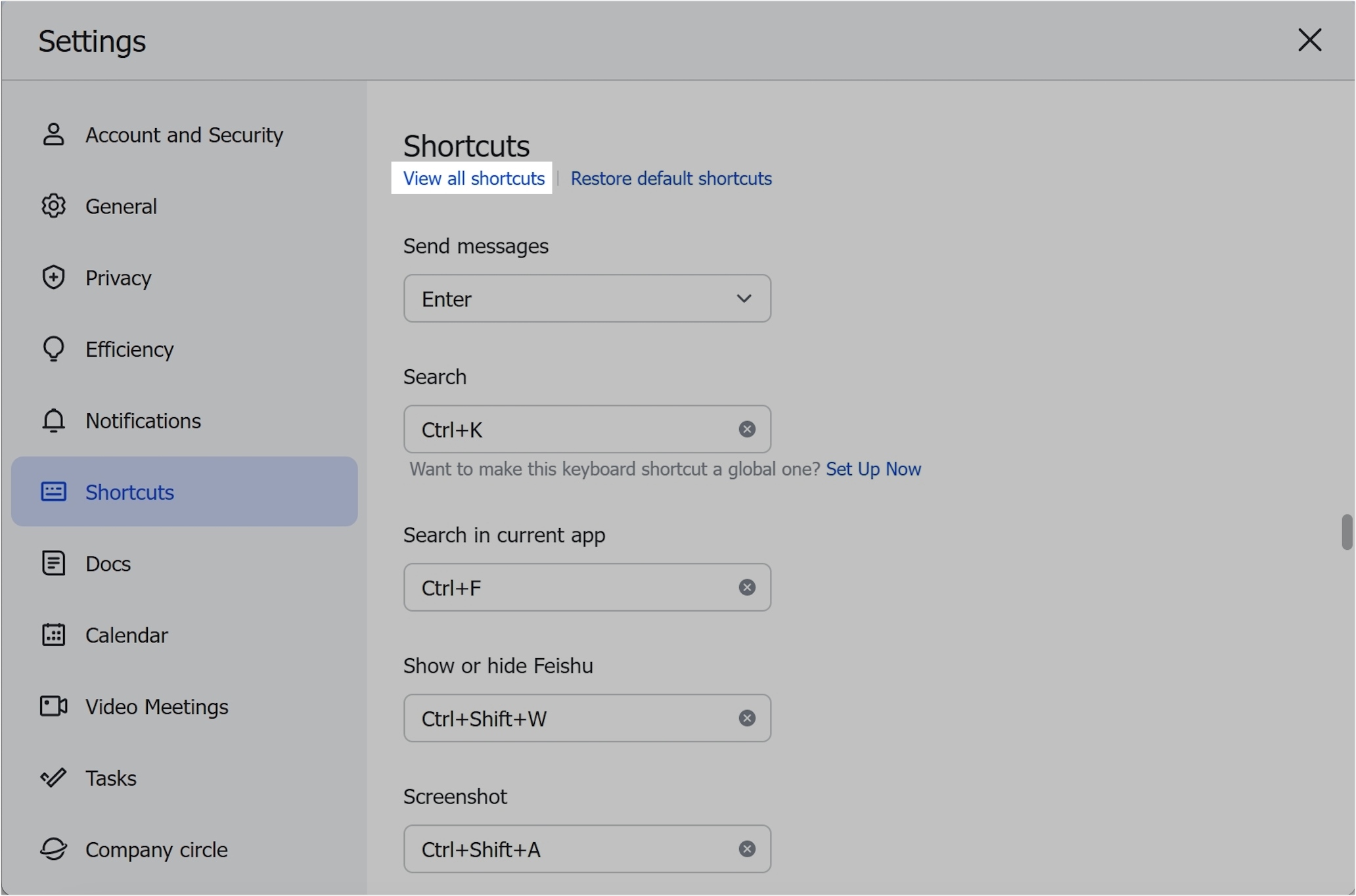Screen dimensions: 1356x896
Task: Click Restore default shortcuts
Action: click(x=671, y=178)
